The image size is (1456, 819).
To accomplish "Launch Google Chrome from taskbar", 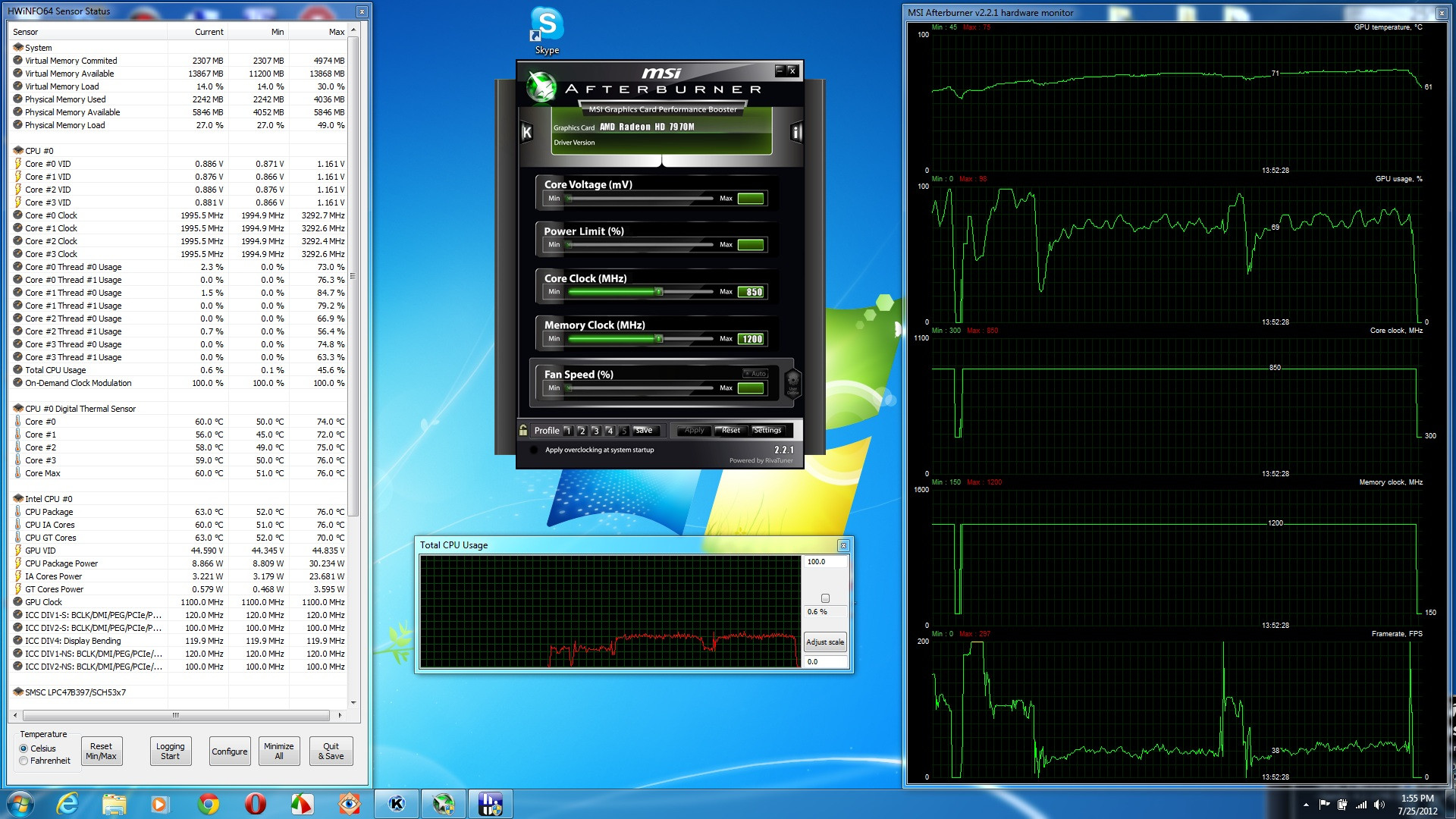I will [x=209, y=804].
